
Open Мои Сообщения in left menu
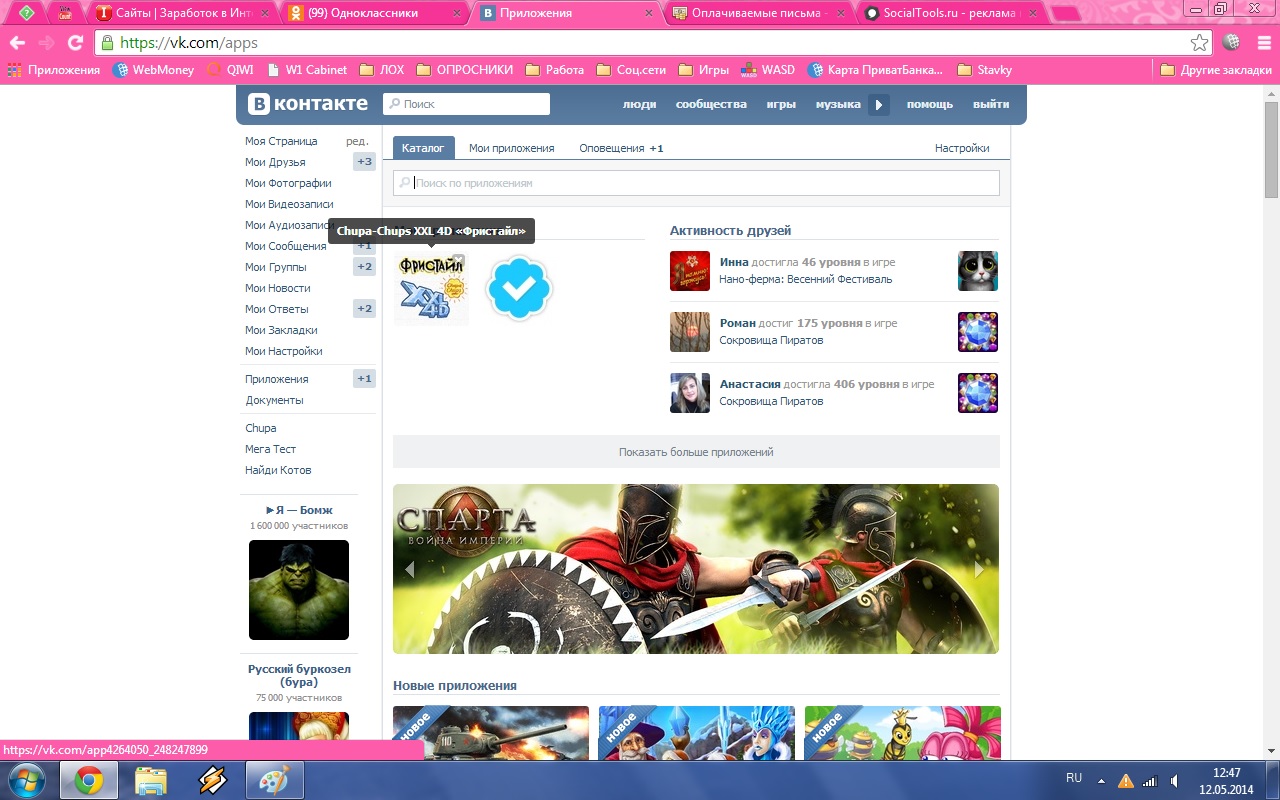286,246
